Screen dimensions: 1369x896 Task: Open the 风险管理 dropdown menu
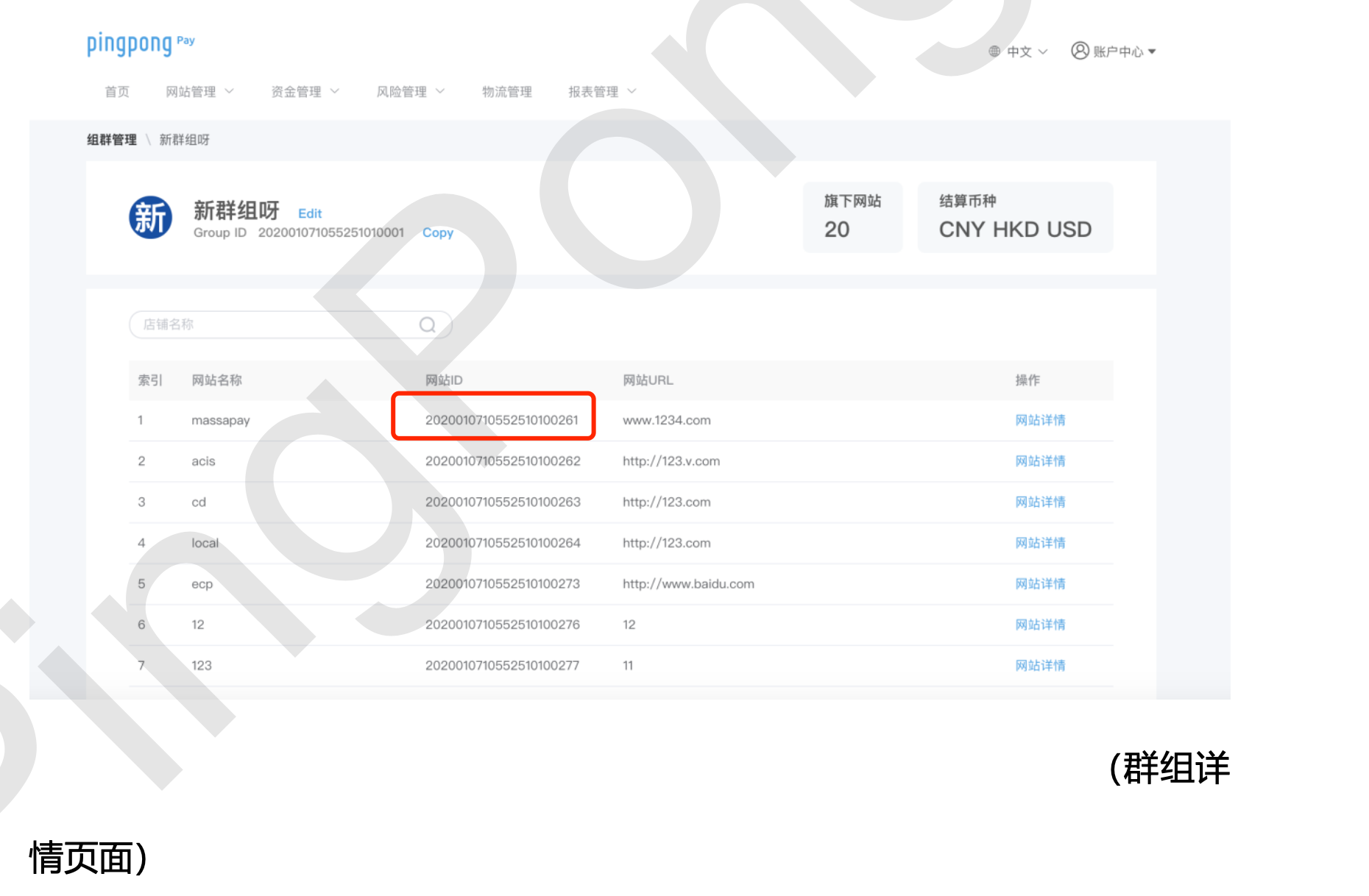(409, 92)
